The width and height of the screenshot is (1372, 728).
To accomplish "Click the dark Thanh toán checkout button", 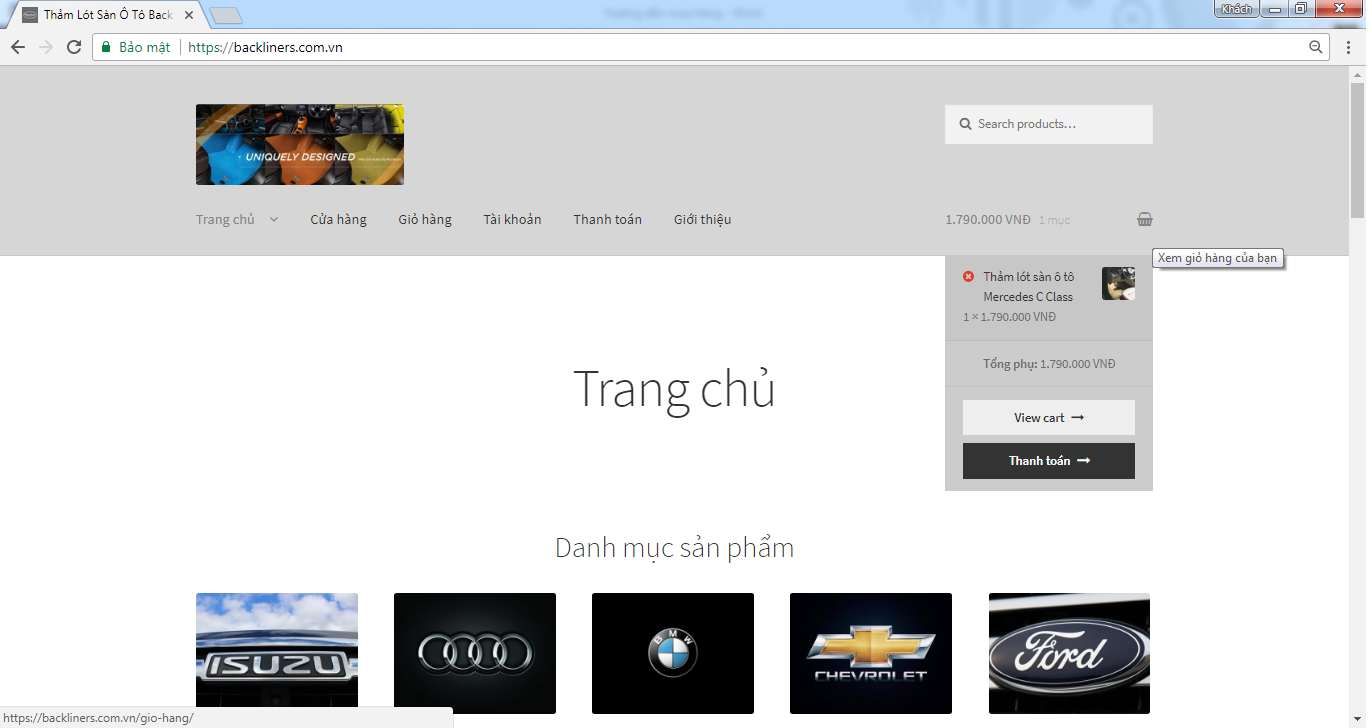I will (1049, 461).
